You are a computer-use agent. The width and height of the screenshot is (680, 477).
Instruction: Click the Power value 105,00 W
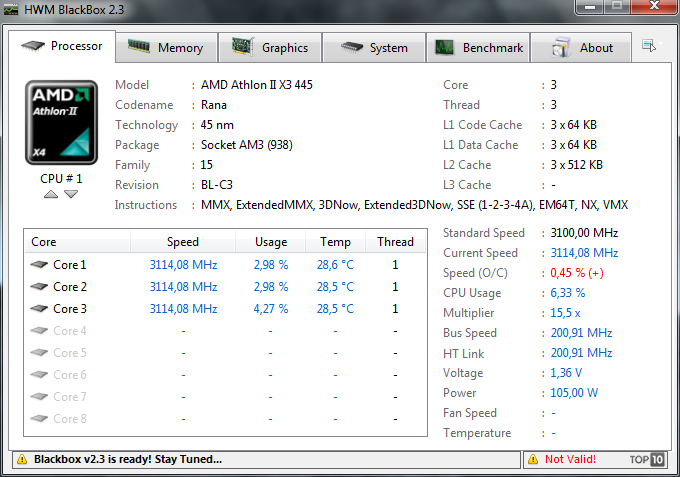574,393
